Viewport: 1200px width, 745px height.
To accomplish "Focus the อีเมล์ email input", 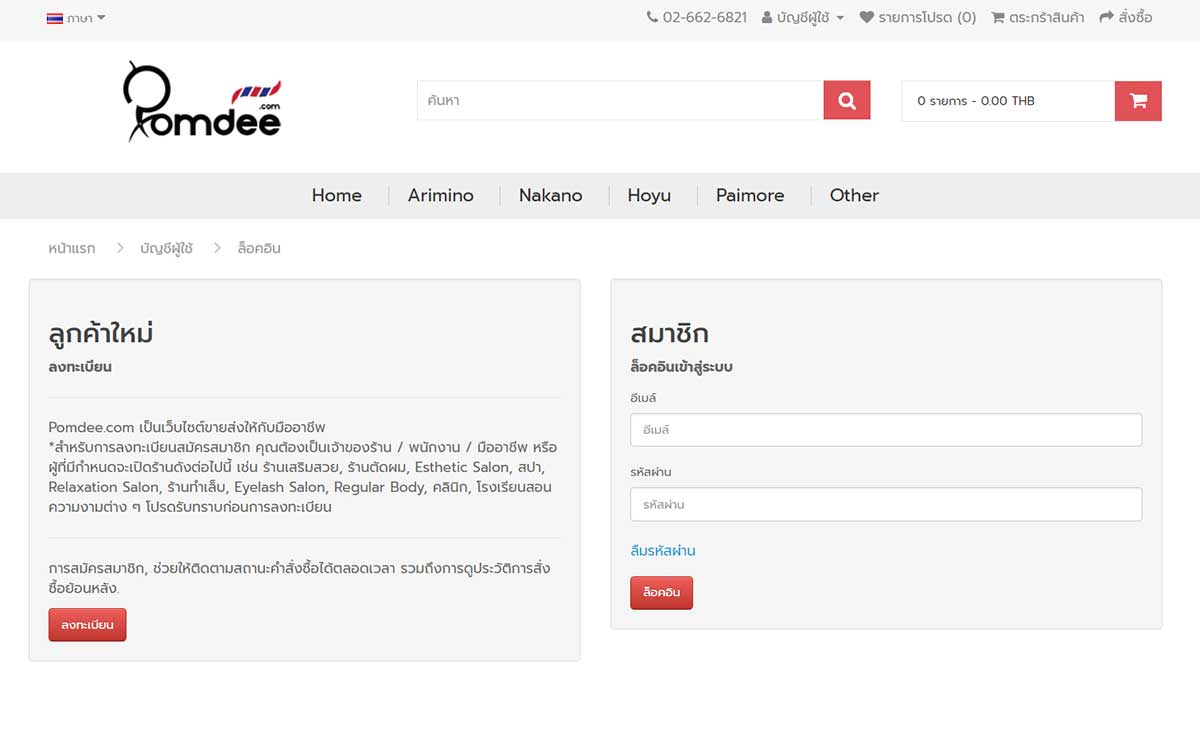I will pyautogui.click(x=886, y=430).
